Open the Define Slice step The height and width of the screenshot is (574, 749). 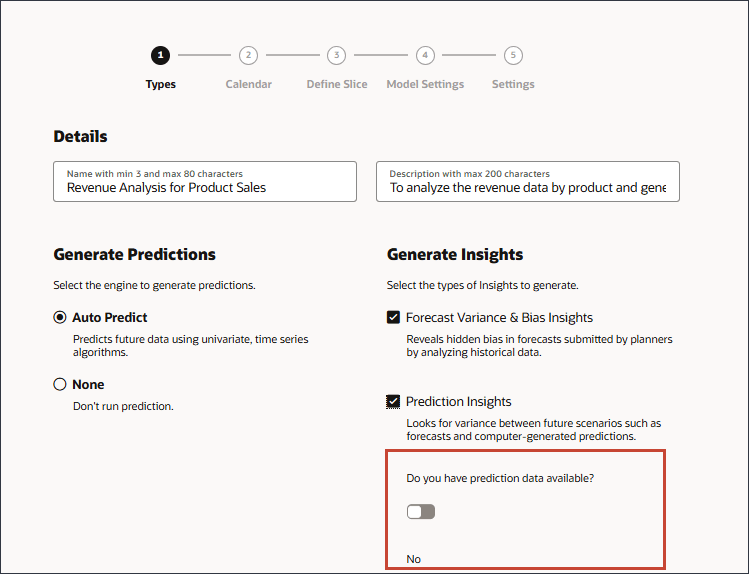tap(337, 84)
